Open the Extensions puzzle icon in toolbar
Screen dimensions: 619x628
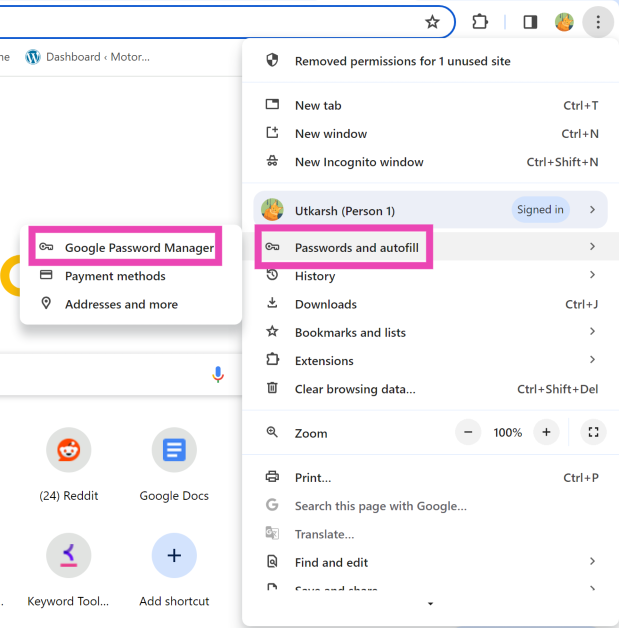point(480,22)
